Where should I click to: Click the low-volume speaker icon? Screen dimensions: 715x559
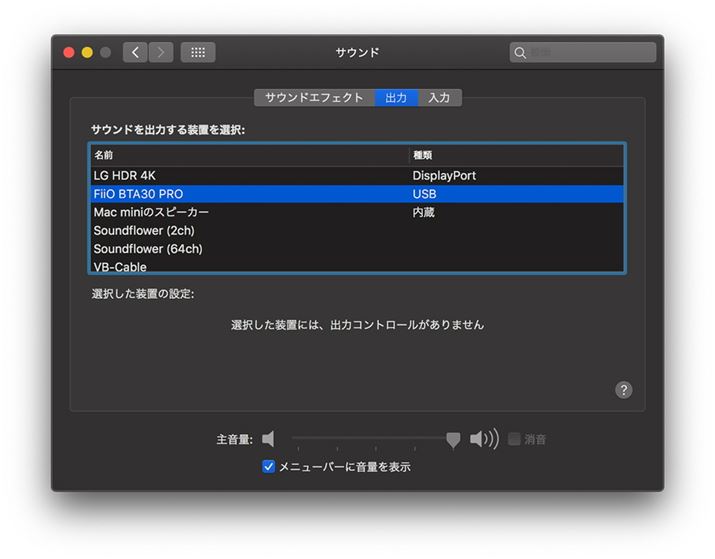point(269,439)
